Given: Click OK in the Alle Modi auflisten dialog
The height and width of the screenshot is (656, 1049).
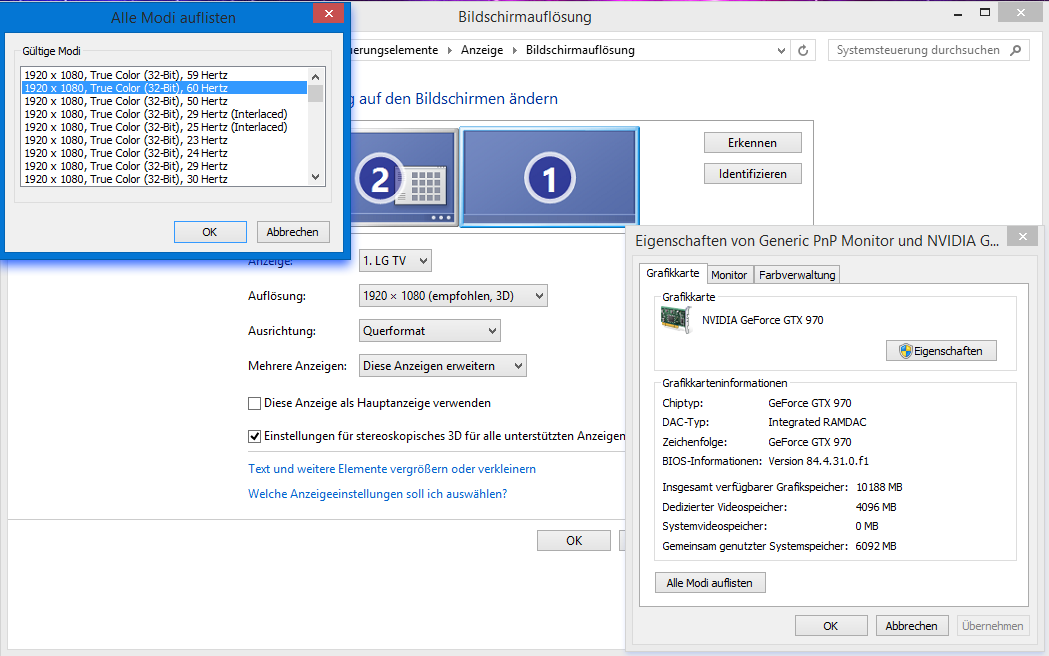Looking at the screenshot, I should pyautogui.click(x=210, y=232).
